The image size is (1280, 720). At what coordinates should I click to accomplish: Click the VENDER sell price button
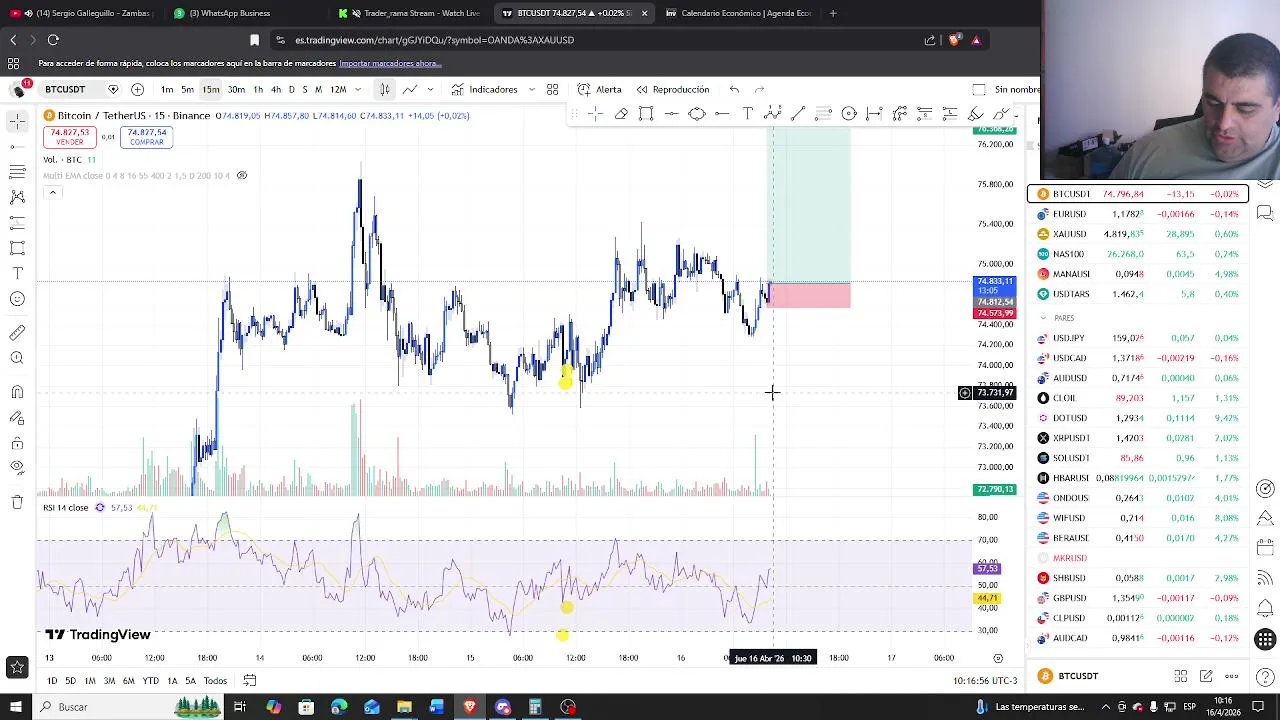pyautogui.click(x=70, y=137)
